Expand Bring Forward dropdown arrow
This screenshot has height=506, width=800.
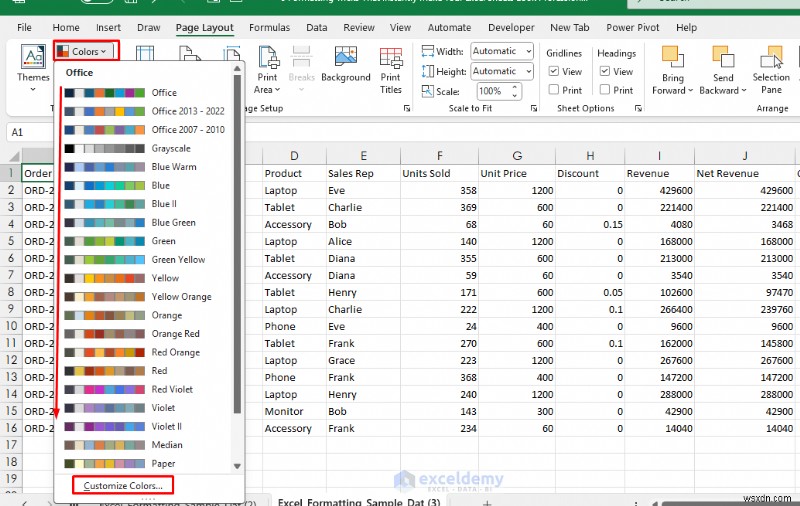(690, 90)
